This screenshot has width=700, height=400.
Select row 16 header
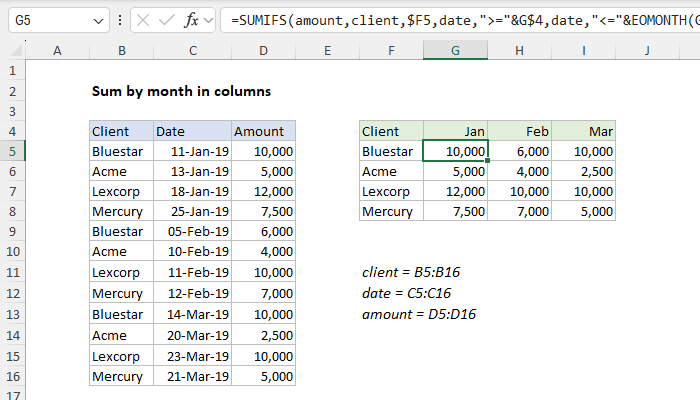pyautogui.click(x=12, y=376)
